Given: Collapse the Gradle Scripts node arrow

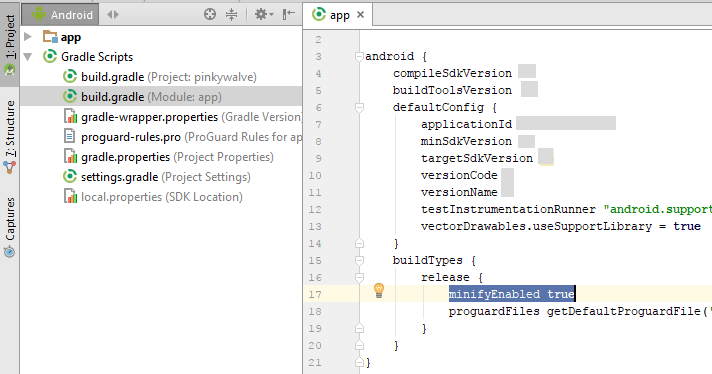Looking at the screenshot, I should point(28,57).
